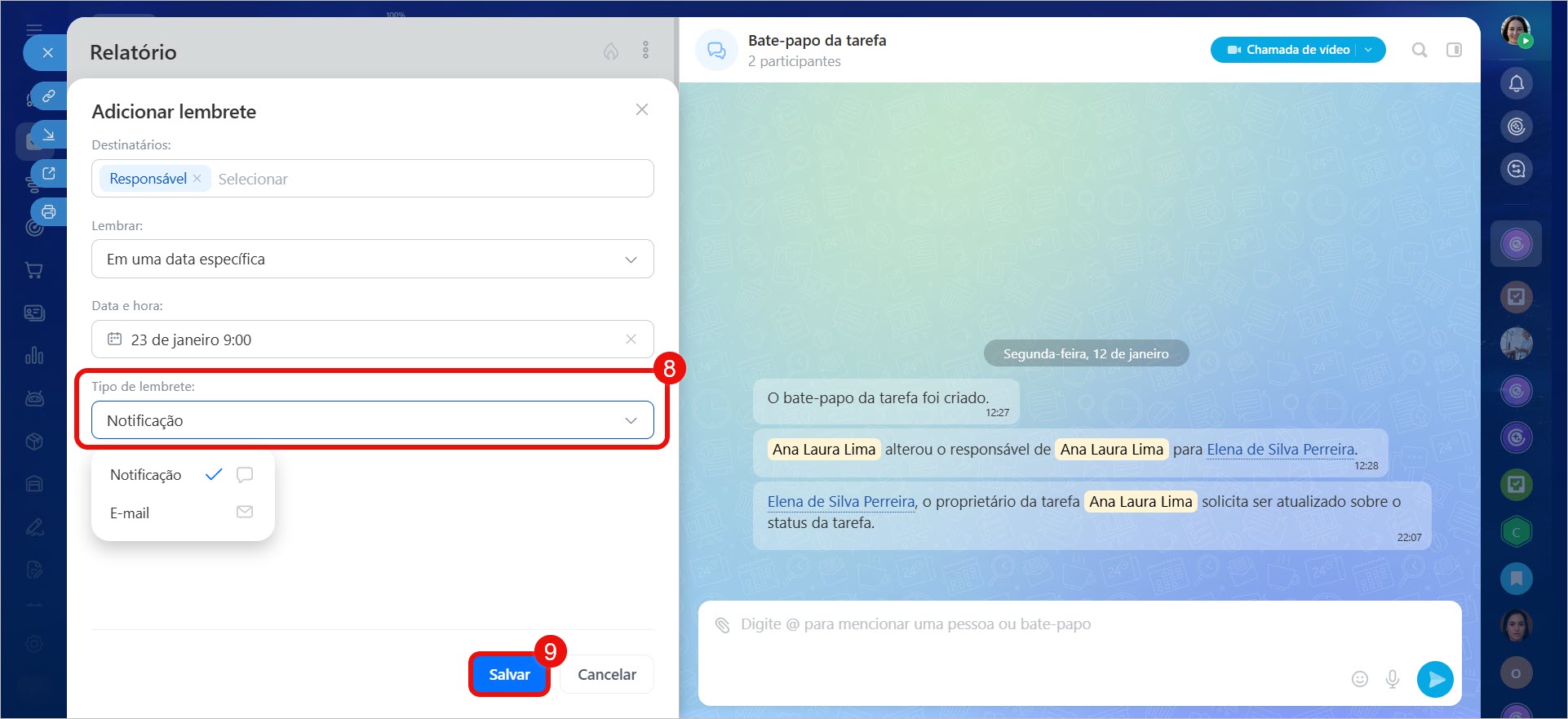This screenshot has height=719, width=1568.
Task: Expand the Chamada de vídeo arrow
Action: tap(1369, 50)
